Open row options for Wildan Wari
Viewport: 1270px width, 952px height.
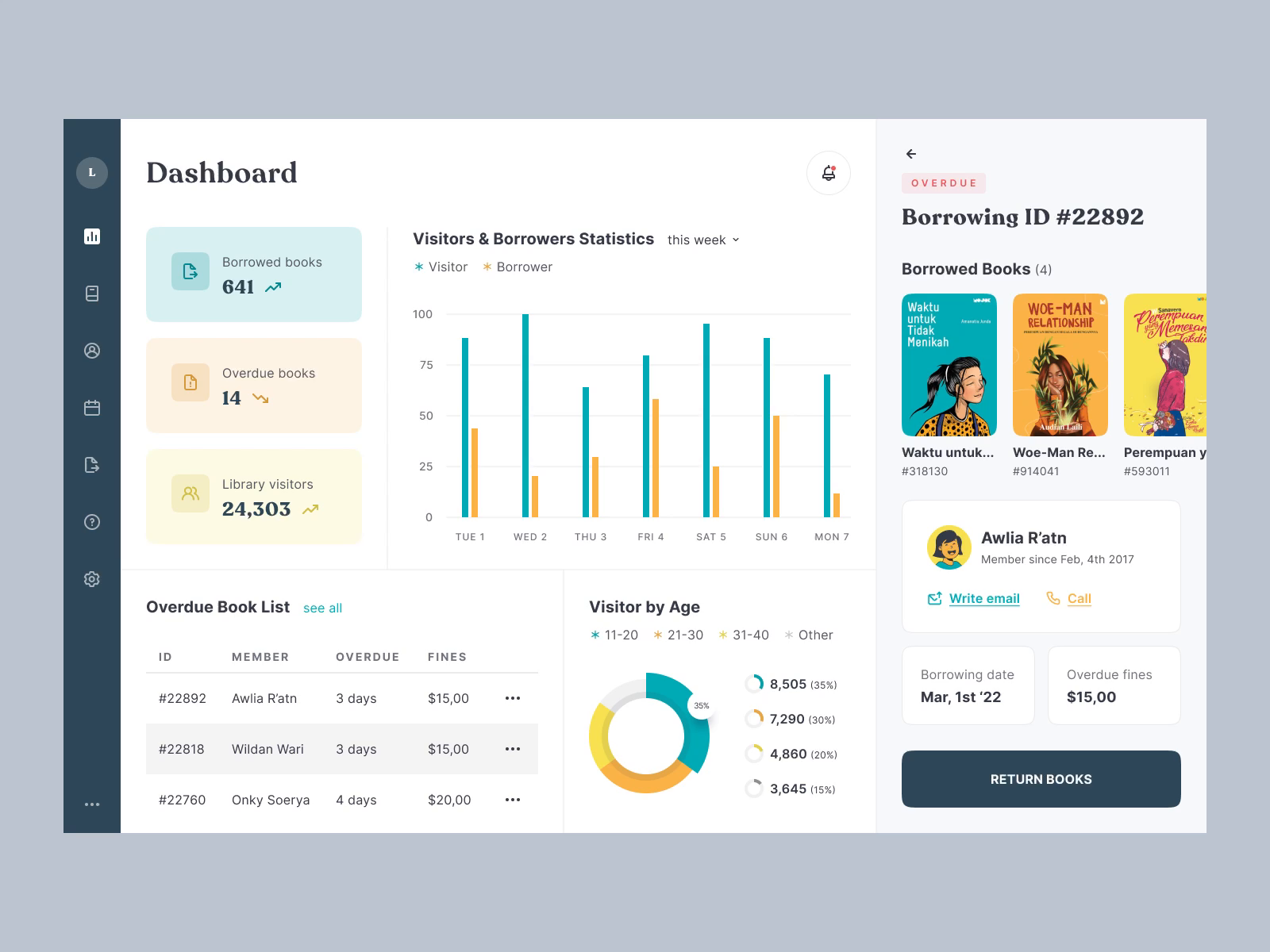coord(513,749)
